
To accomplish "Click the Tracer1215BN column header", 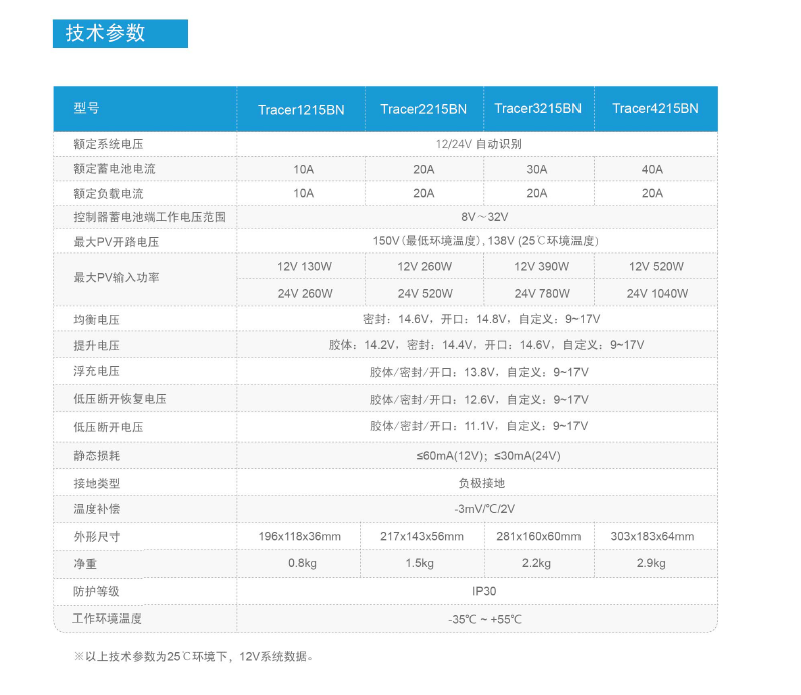I will click(301, 110).
